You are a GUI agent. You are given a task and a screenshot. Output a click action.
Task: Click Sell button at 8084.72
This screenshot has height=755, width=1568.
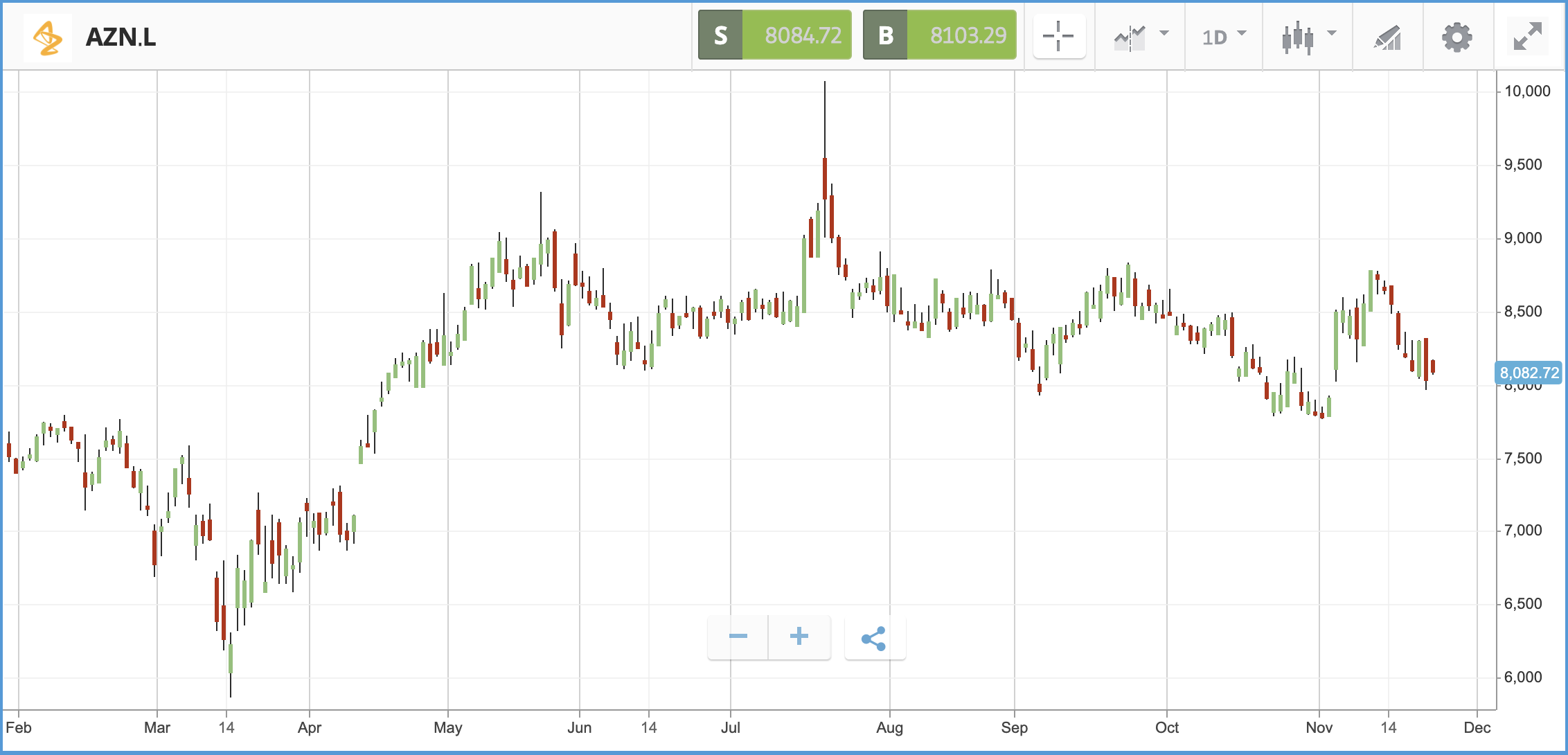click(775, 35)
